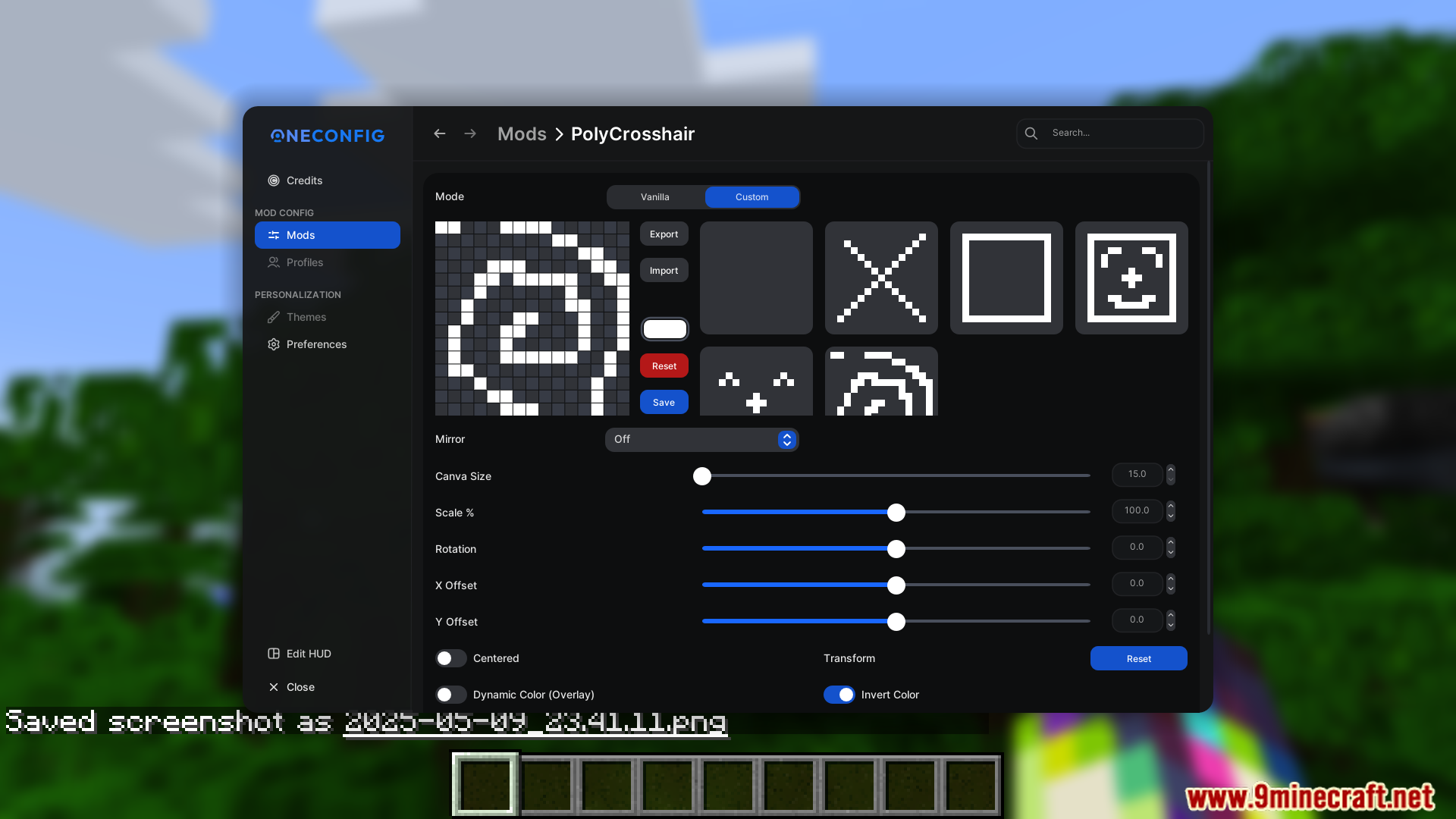
Task: Switch mode to Custom
Action: [x=752, y=197]
